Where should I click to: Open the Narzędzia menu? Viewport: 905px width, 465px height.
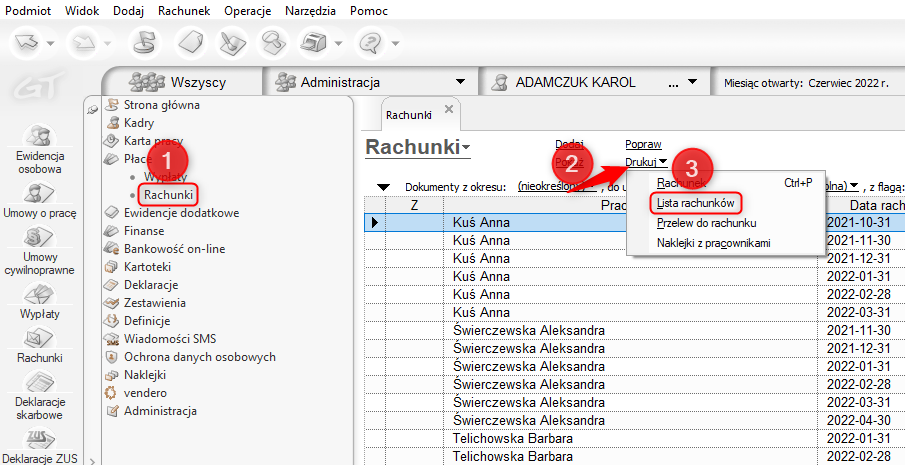[x=311, y=11]
